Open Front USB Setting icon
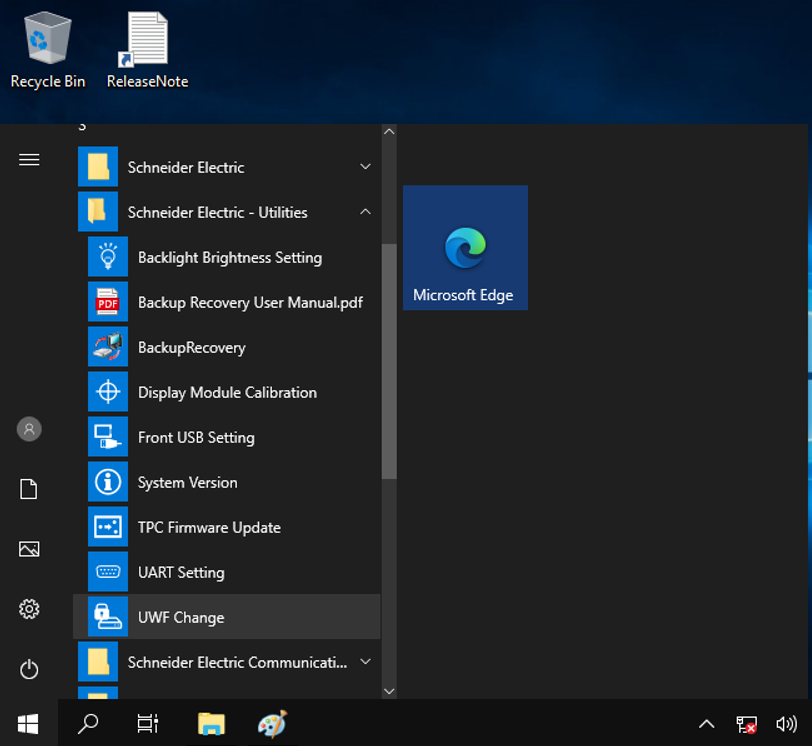Image resolution: width=812 pixels, height=746 pixels. point(108,437)
